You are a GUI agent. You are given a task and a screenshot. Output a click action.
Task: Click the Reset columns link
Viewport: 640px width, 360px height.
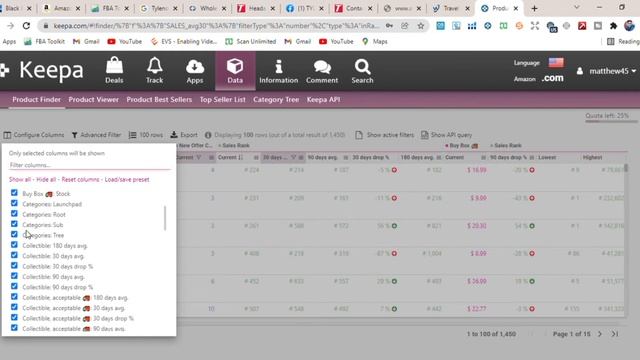[80, 180]
